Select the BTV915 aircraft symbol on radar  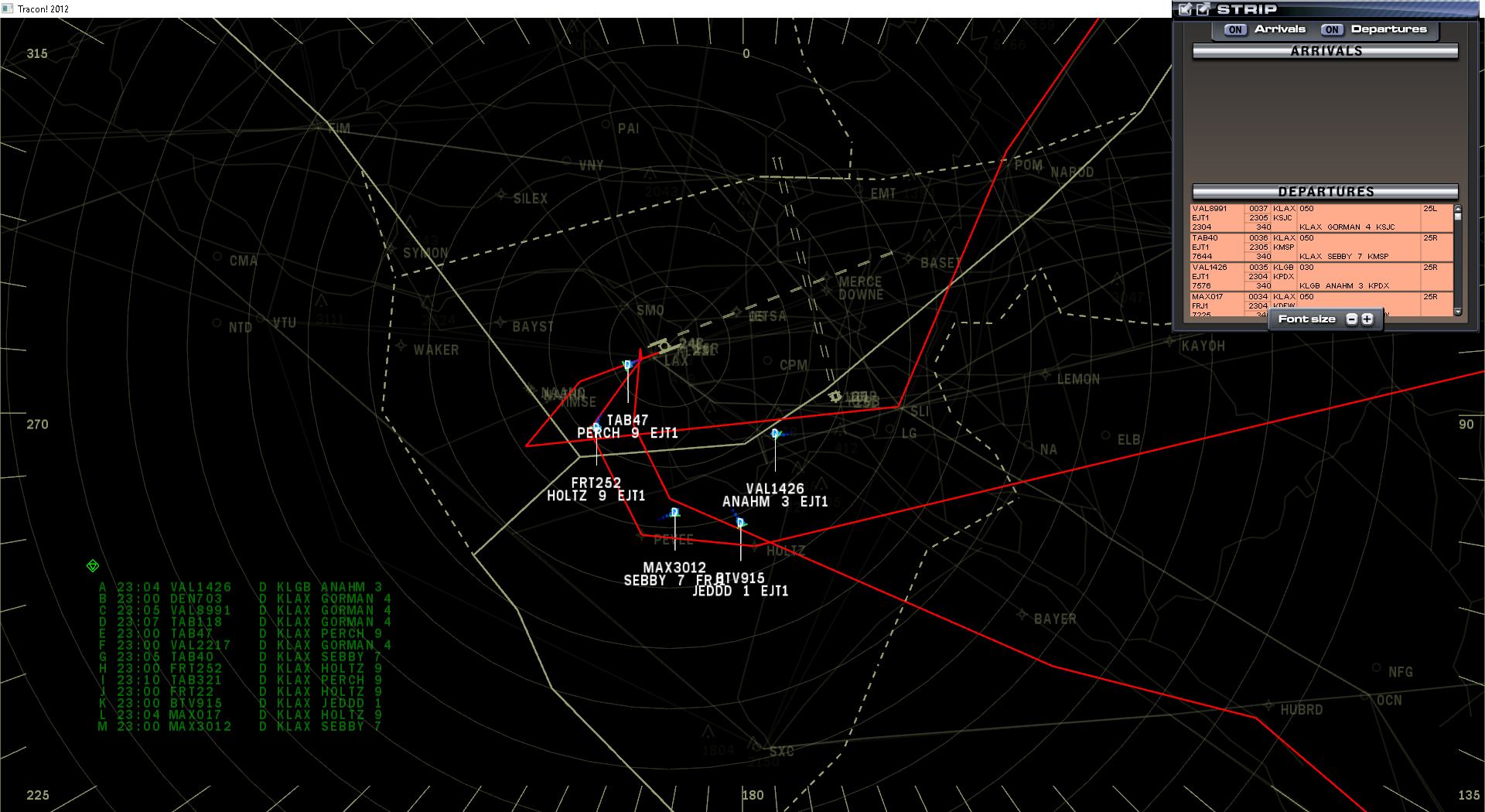[x=741, y=524]
